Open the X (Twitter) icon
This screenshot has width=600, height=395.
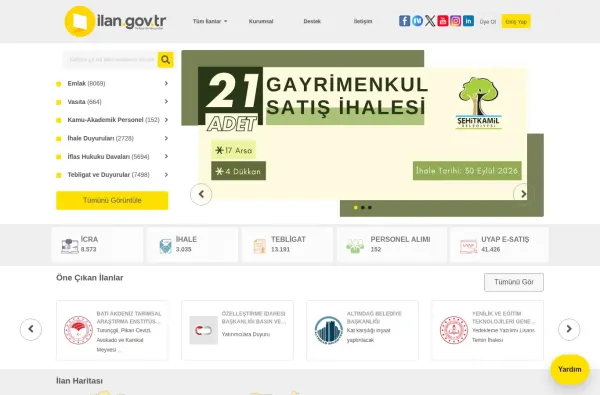(x=430, y=21)
